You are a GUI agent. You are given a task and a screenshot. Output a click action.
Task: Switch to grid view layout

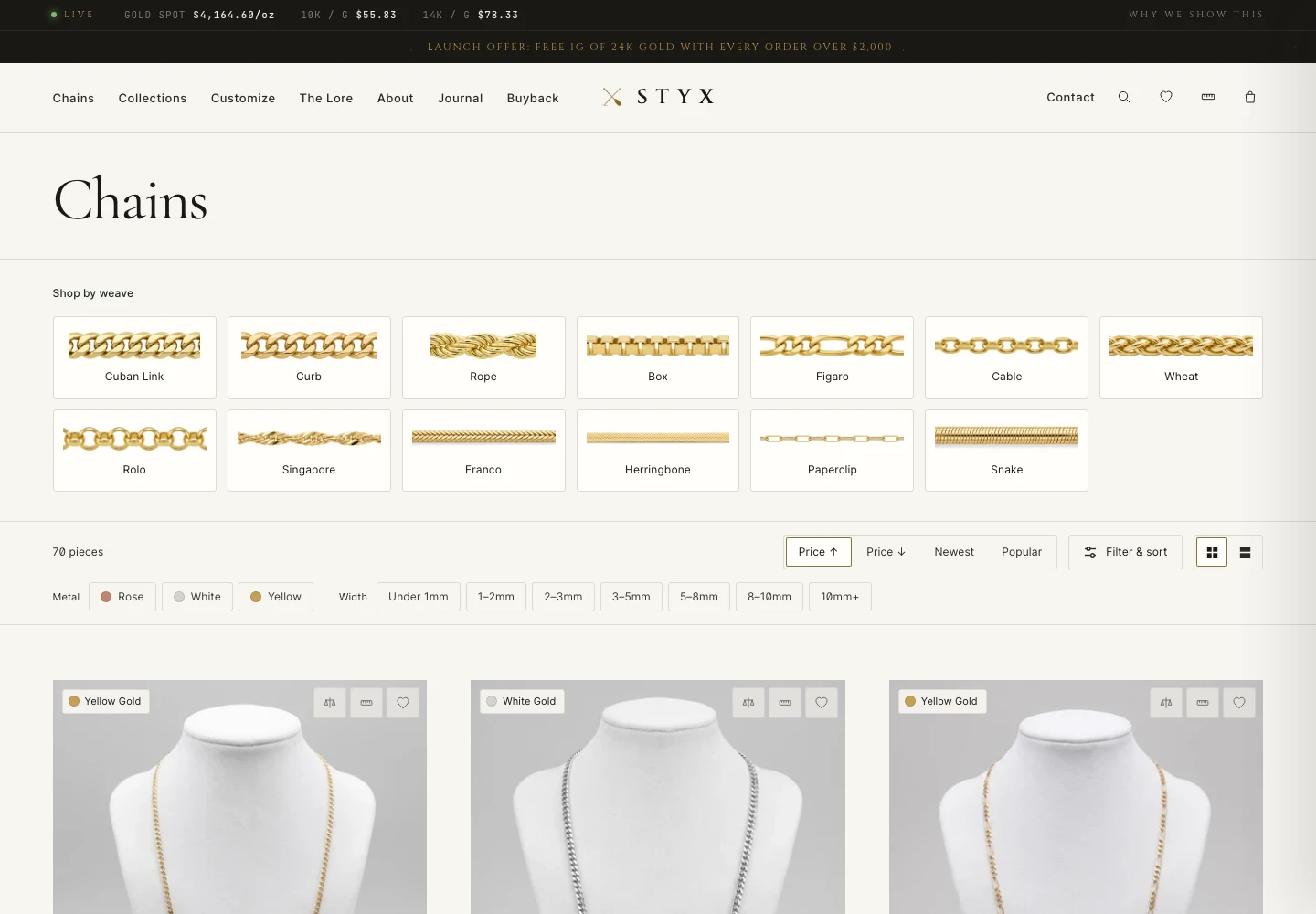pos(1212,552)
